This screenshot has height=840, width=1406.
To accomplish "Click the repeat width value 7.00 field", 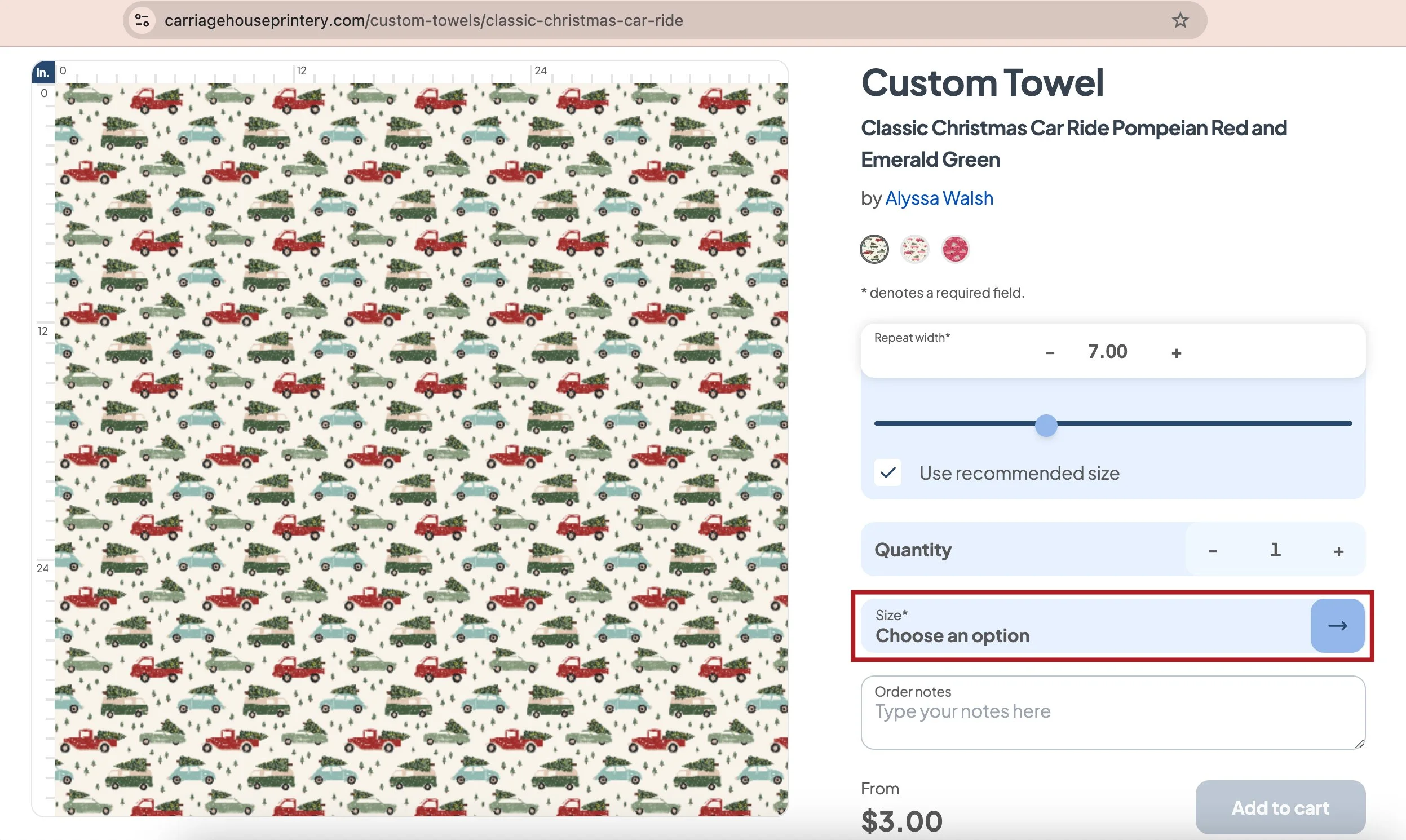I will [x=1108, y=352].
